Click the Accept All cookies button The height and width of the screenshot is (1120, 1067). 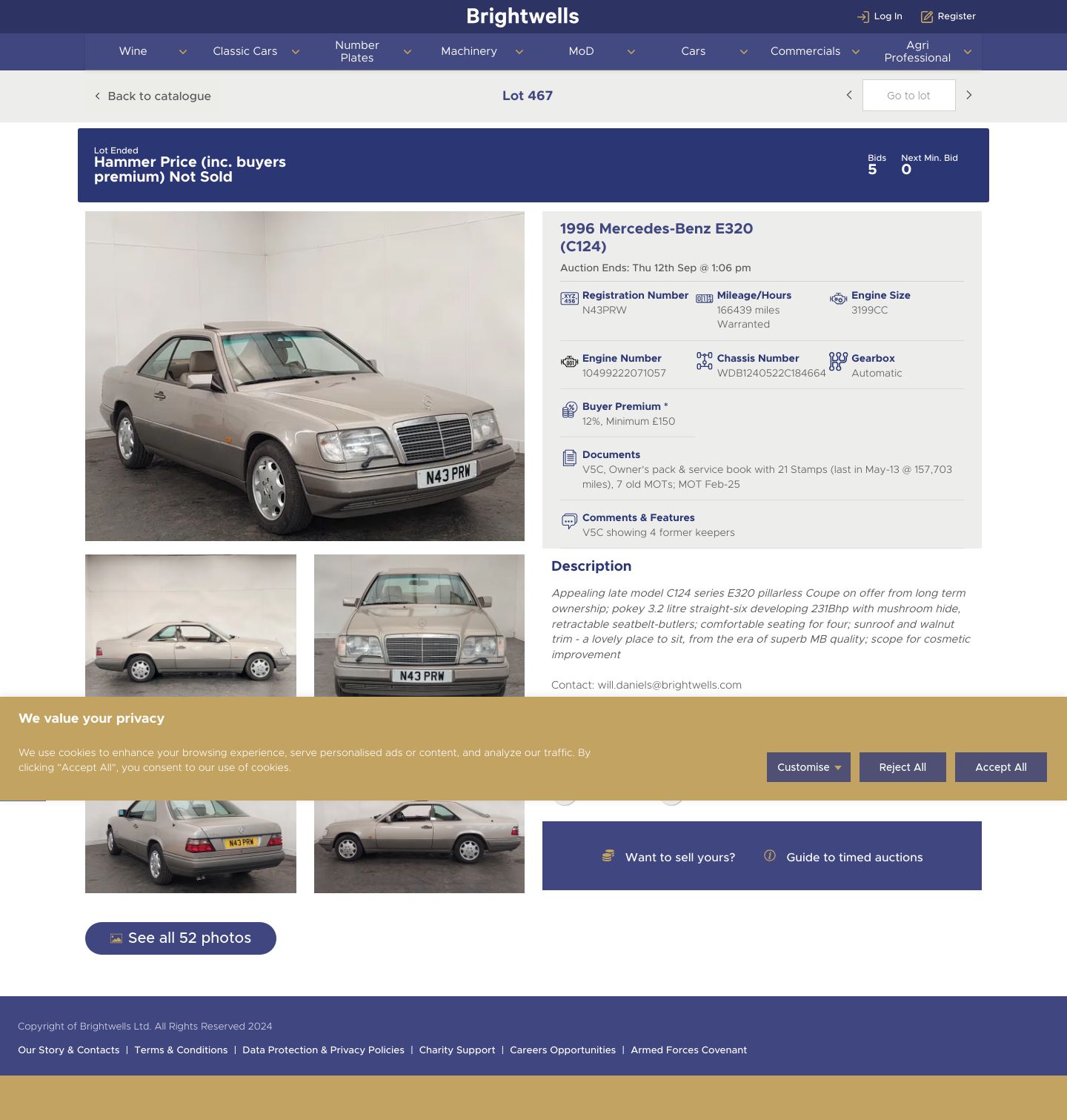(x=1001, y=767)
